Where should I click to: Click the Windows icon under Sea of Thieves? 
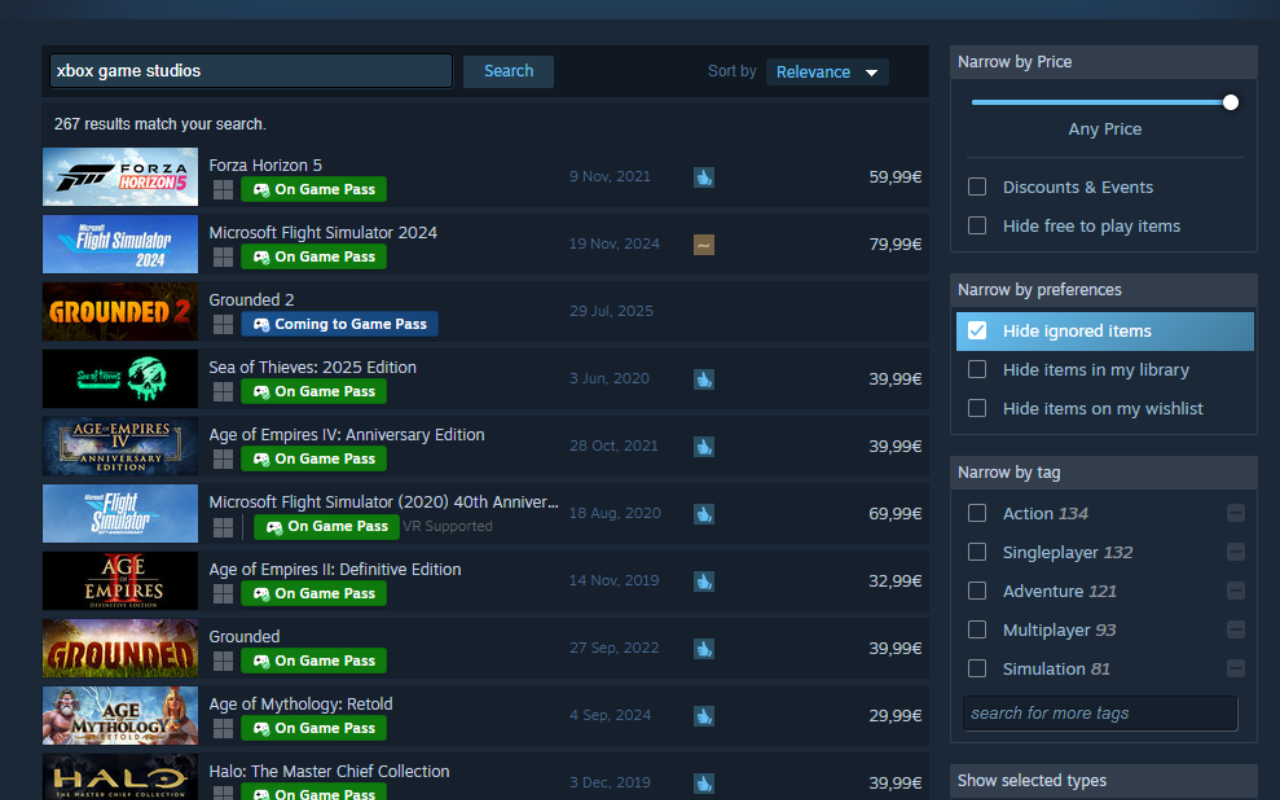click(223, 392)
